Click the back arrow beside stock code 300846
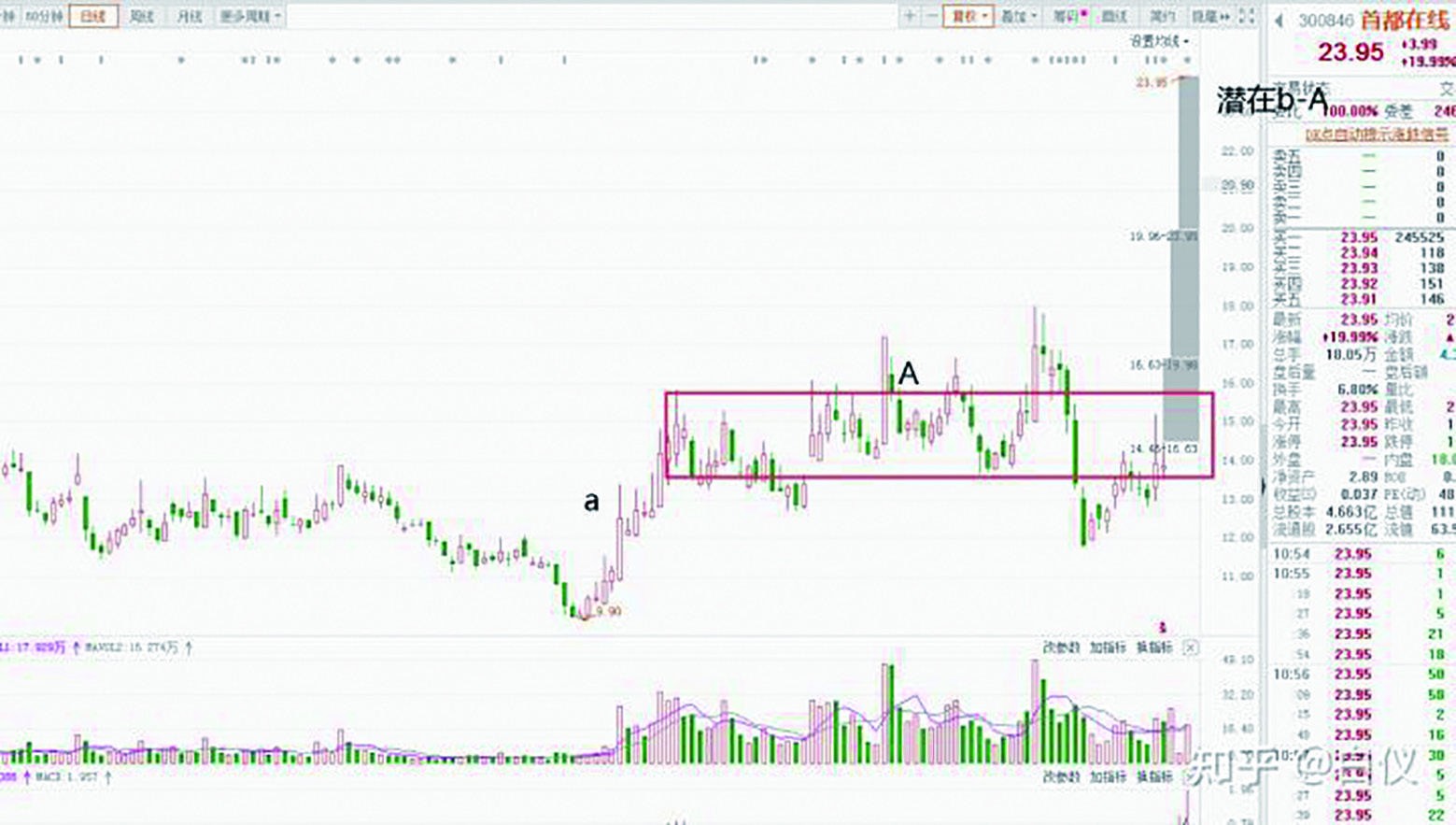This screenshot has width=1456, height=825. point(1279,21)
